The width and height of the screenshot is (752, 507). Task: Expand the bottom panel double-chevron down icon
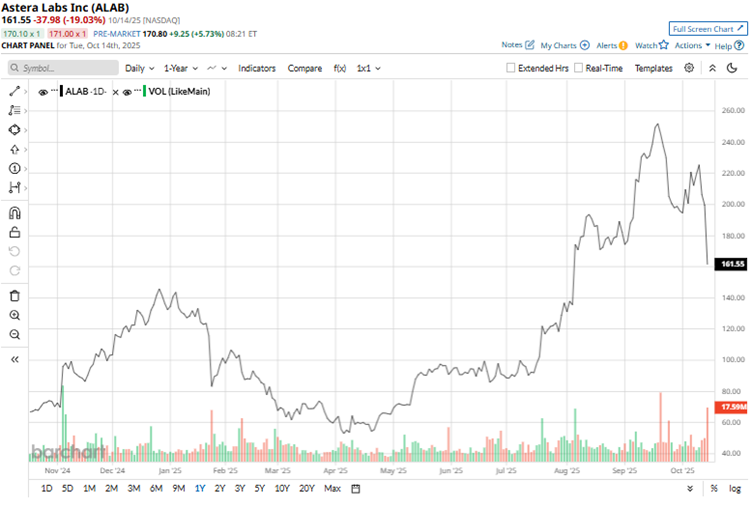pyautogui.click(x=690, y=488)
